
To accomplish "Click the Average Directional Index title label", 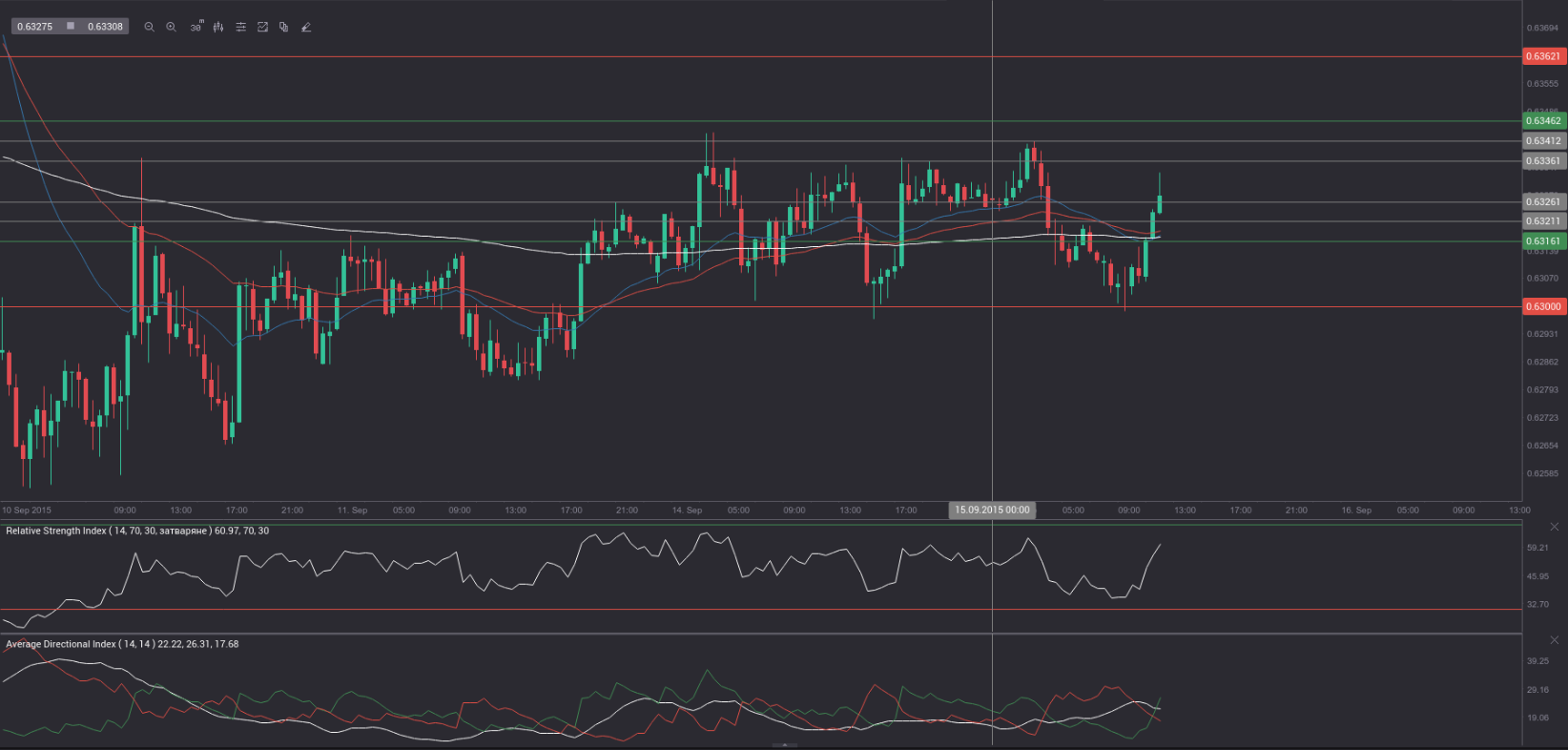I will (122, 644).
